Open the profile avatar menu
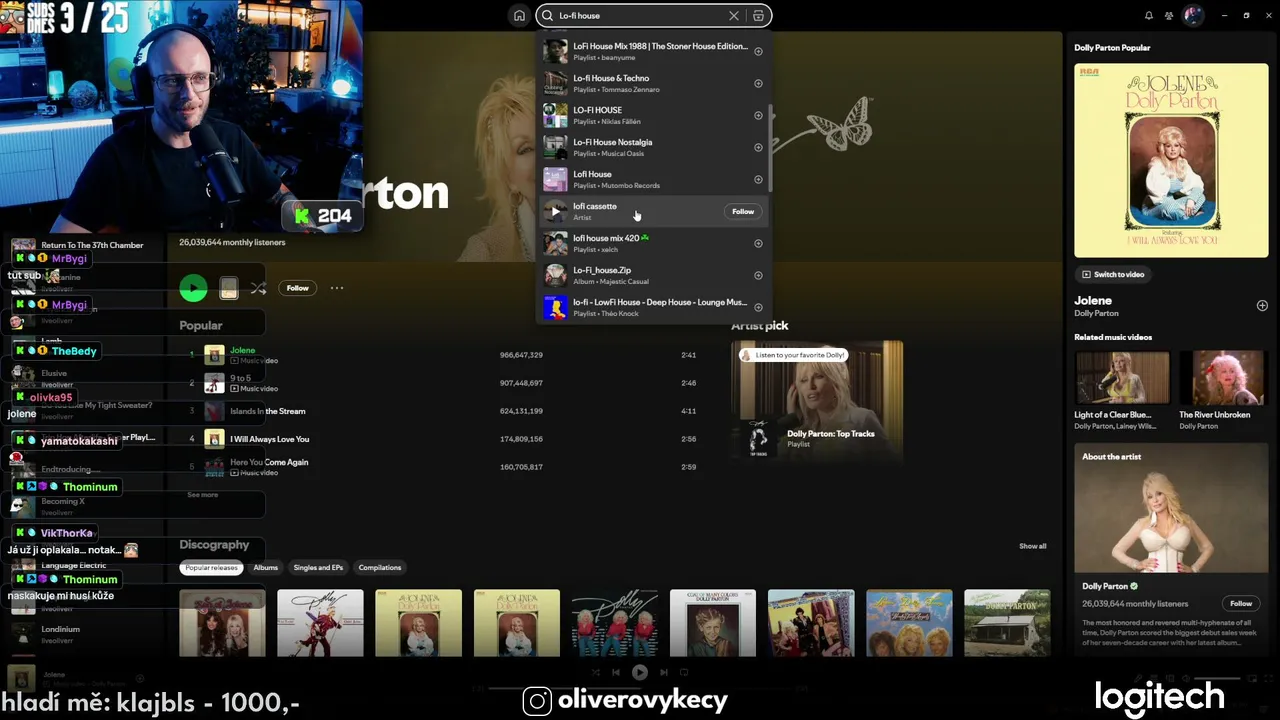The image size is (1280, 720). click(1193, 16)
